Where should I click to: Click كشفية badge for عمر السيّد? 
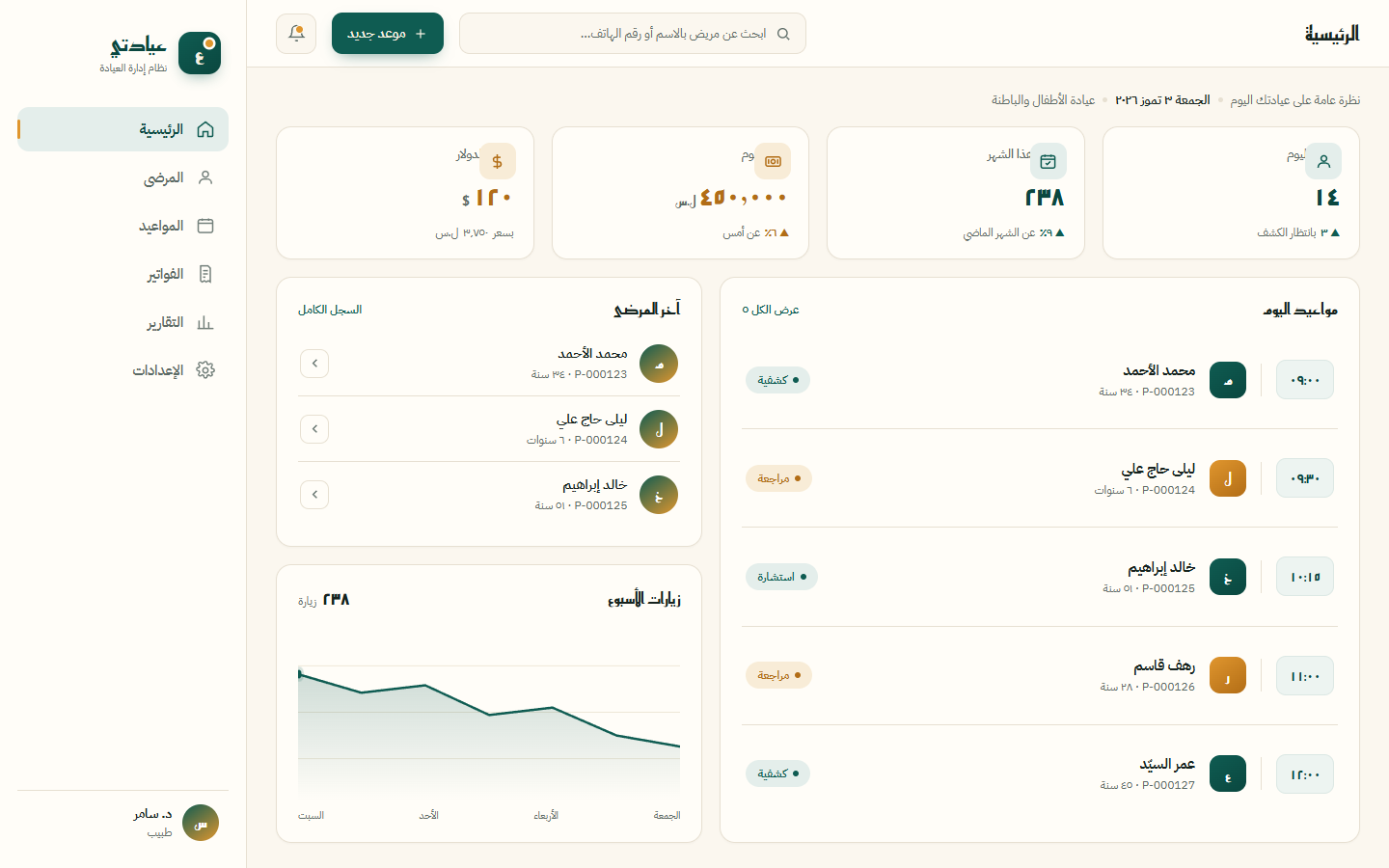(x=777, y=773)
